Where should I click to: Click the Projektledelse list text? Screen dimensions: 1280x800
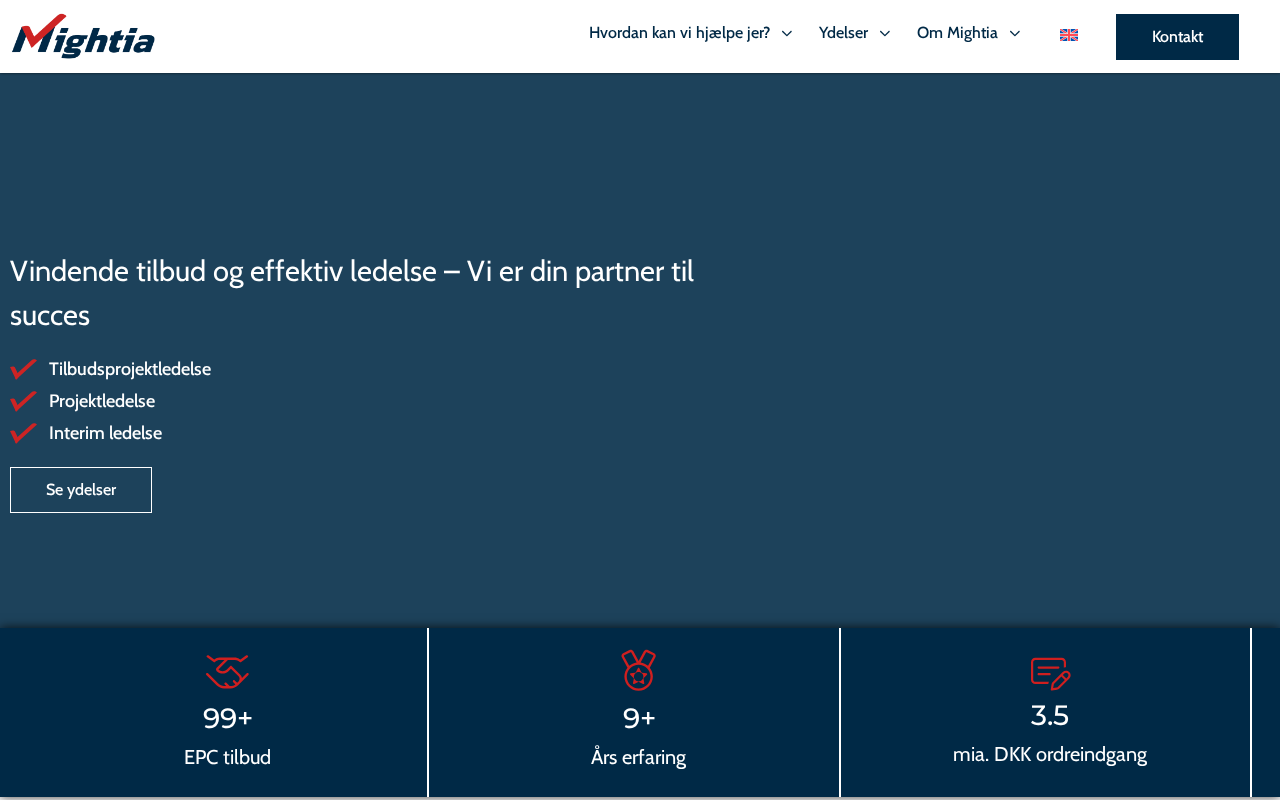102,401
